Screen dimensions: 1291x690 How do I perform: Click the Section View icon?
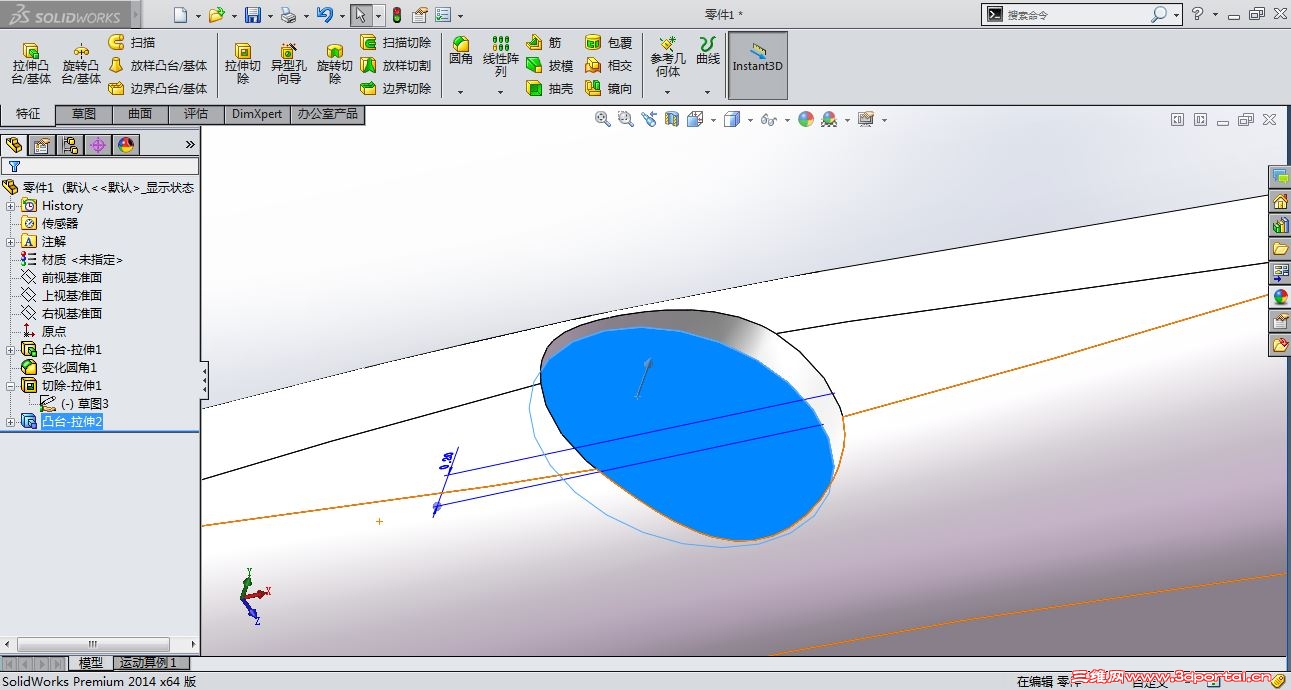coord(671,119)
